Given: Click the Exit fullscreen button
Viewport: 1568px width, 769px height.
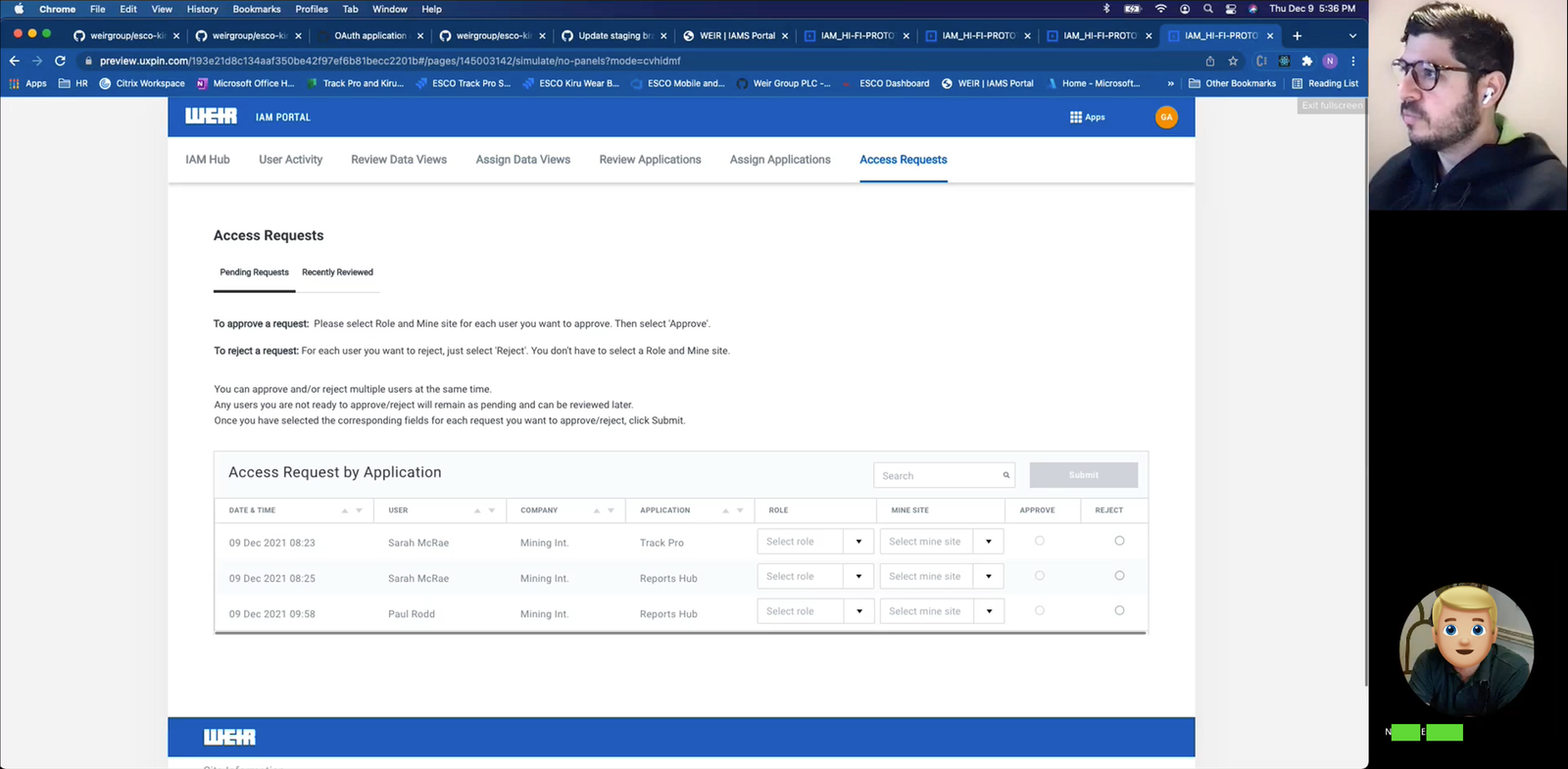Looking at the screenshot, I should tap(1332, 105).
